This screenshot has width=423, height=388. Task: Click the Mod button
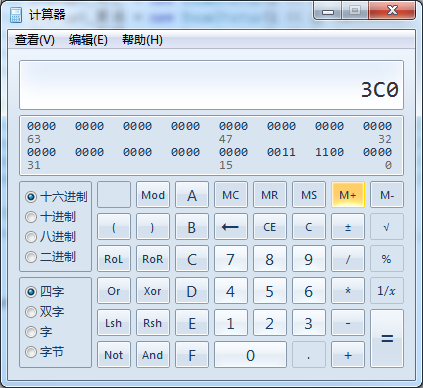153,195
